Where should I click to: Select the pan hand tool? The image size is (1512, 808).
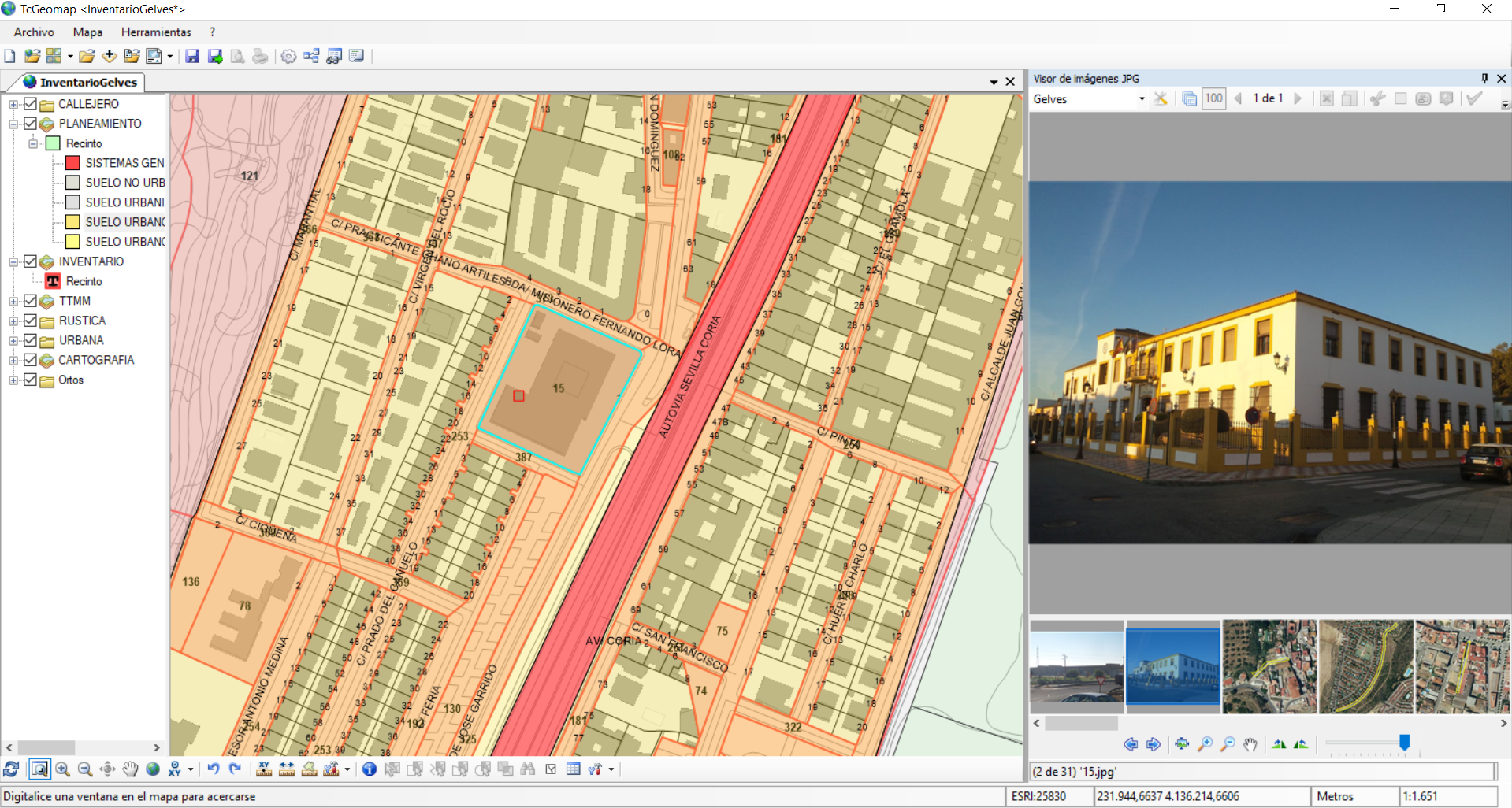point(130,769)
